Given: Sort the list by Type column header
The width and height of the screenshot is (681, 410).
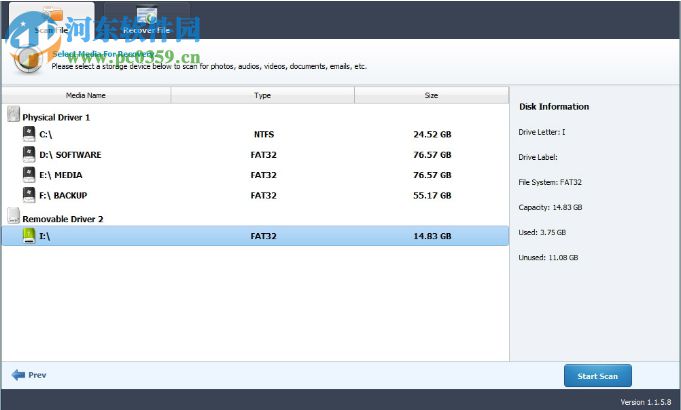Looking at the screenshot, I should pos(262,95).
